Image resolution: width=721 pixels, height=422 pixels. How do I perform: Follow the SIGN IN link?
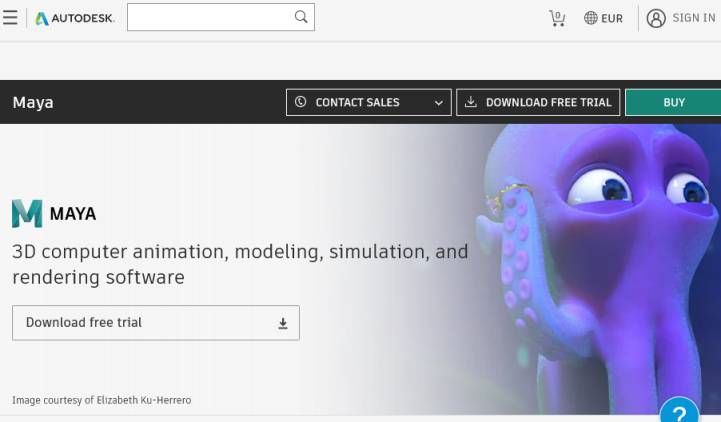(x=693, y=18)
